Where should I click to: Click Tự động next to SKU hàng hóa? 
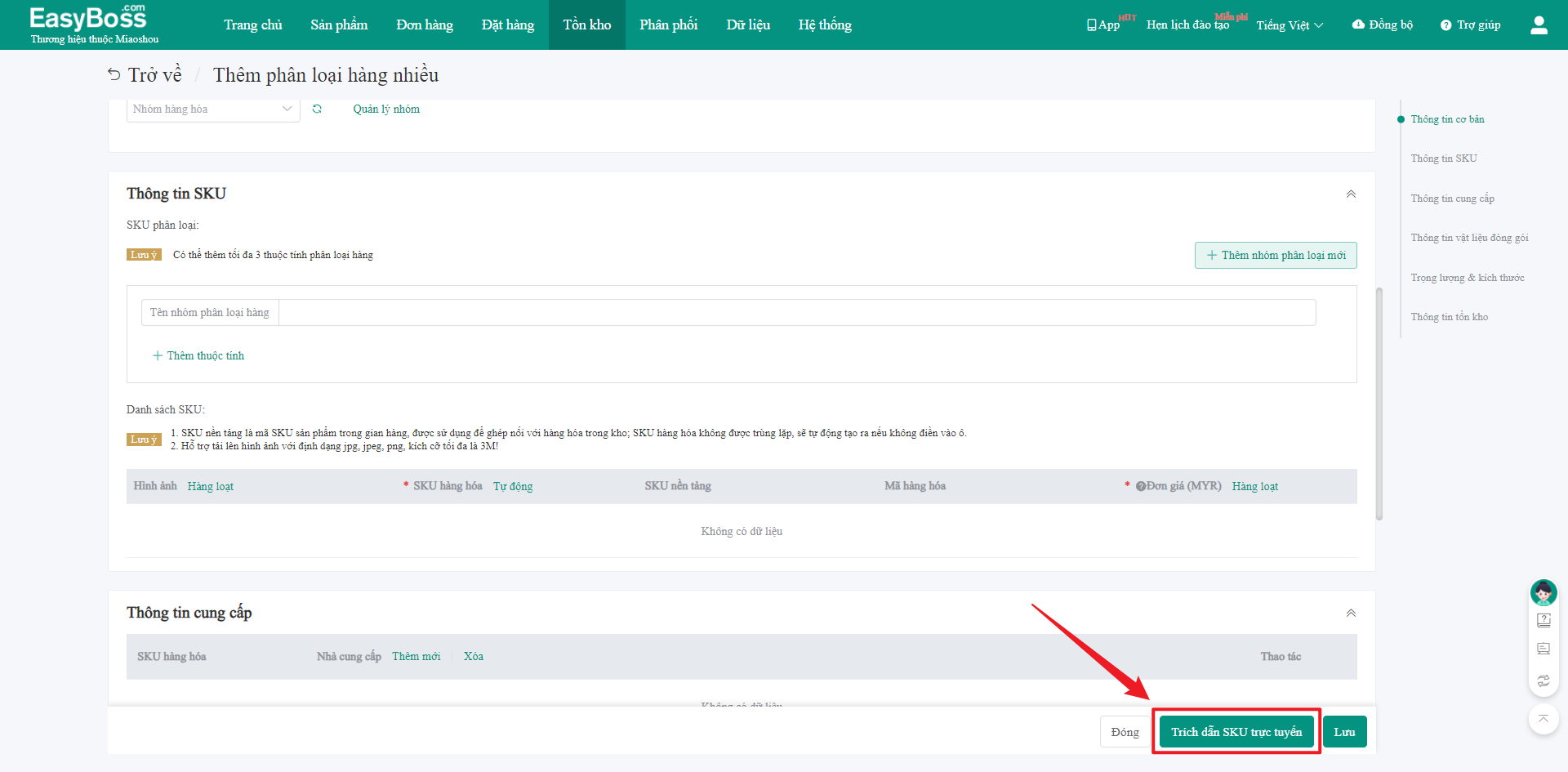pyautogui.click(x=513, y=486)
